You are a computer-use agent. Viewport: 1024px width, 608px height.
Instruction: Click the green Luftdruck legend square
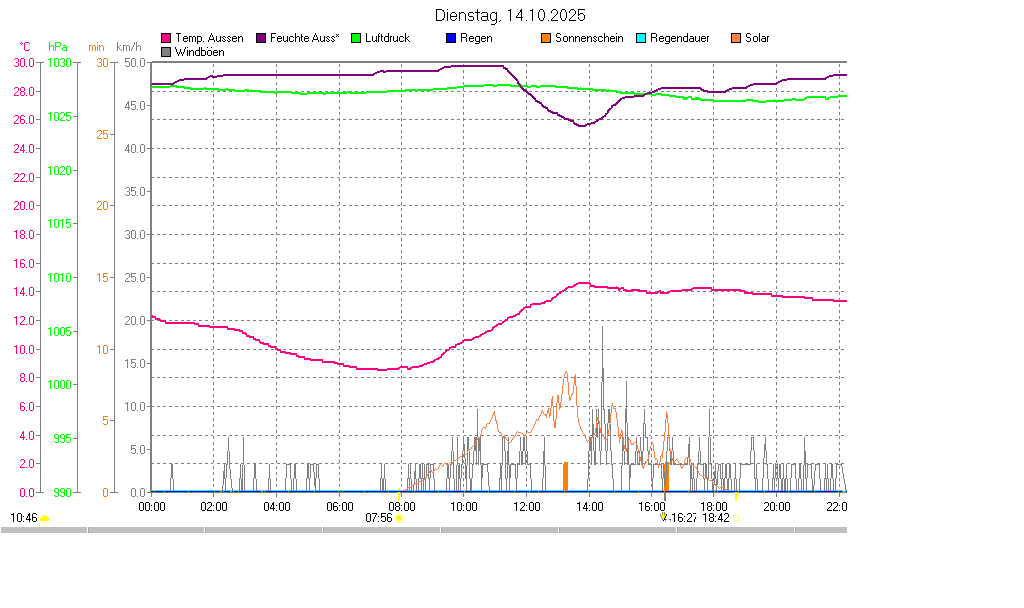(x=356, y=38)
